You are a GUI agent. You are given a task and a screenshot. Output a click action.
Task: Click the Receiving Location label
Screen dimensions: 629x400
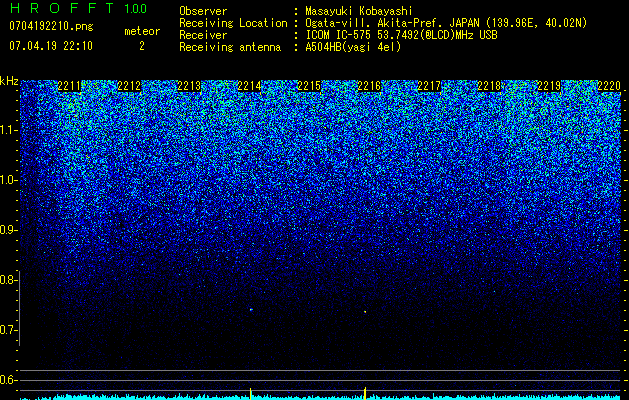pos(233,23)
